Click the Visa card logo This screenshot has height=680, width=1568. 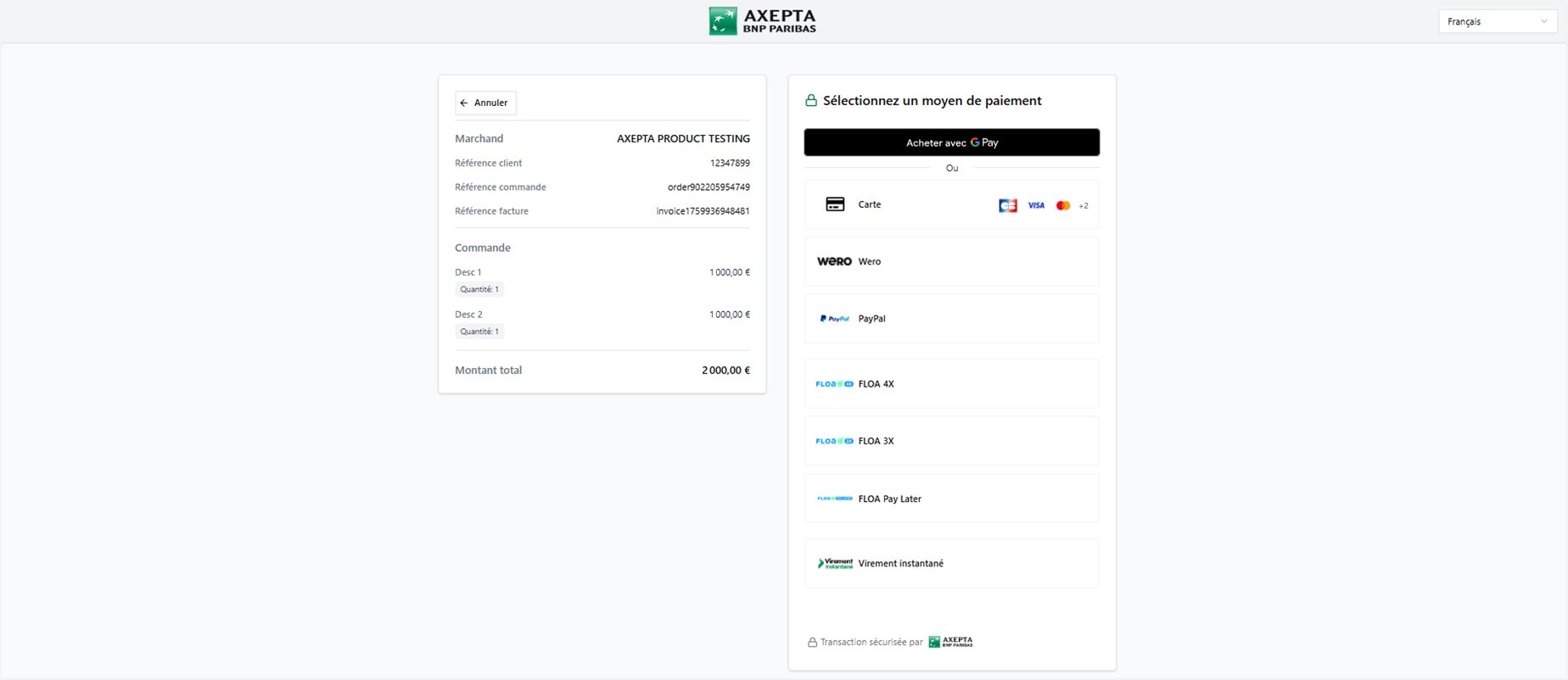tap(1036, 205)
